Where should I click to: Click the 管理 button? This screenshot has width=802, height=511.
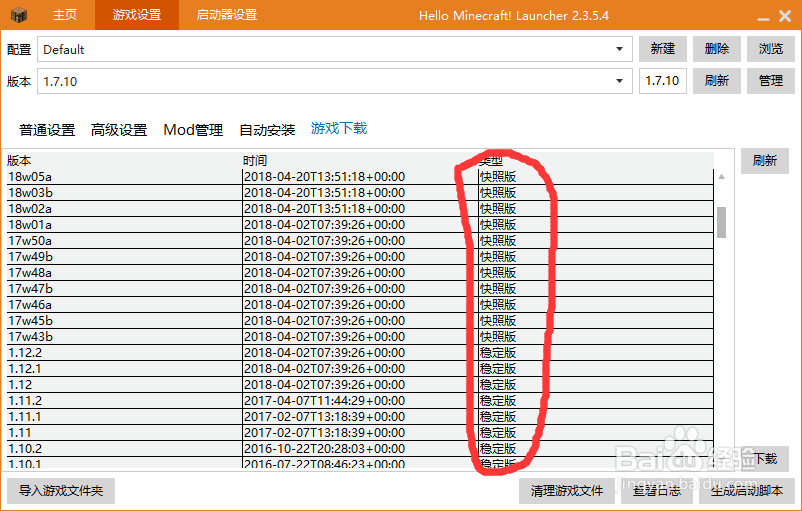coord(771,81)
